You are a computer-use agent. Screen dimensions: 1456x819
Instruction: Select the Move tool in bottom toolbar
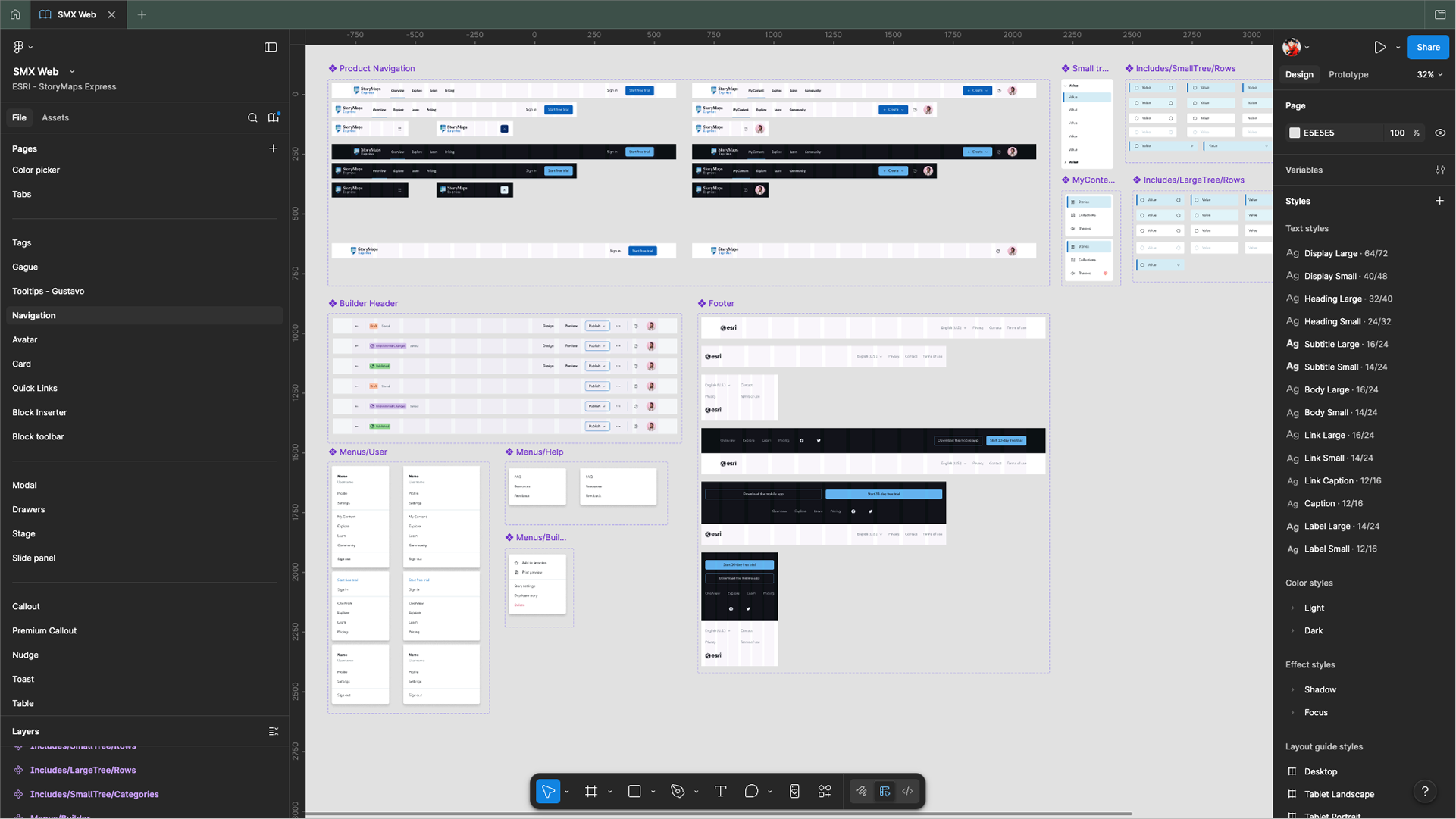tap(547, 792)
